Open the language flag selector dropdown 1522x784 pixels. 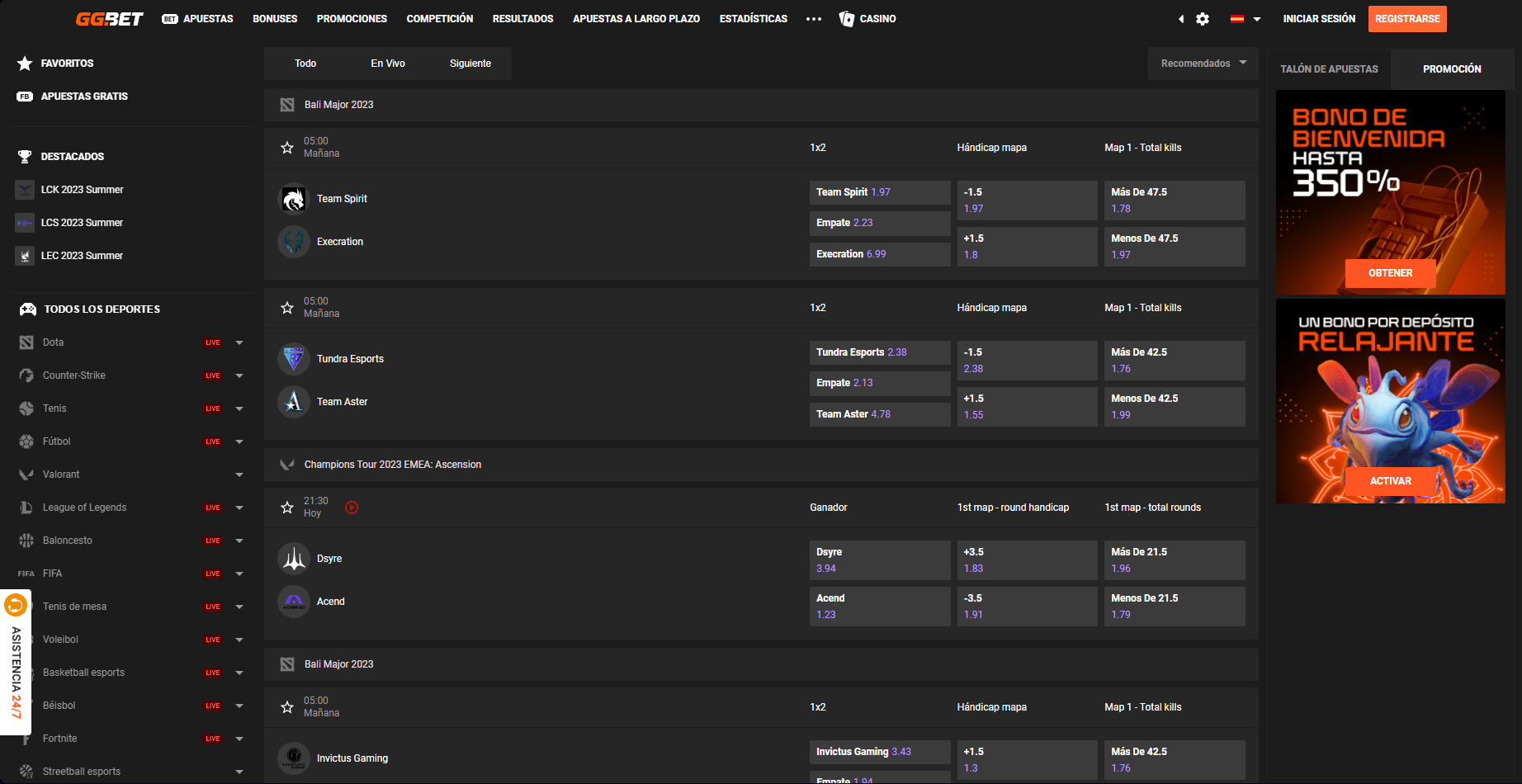click(1245, 19)
